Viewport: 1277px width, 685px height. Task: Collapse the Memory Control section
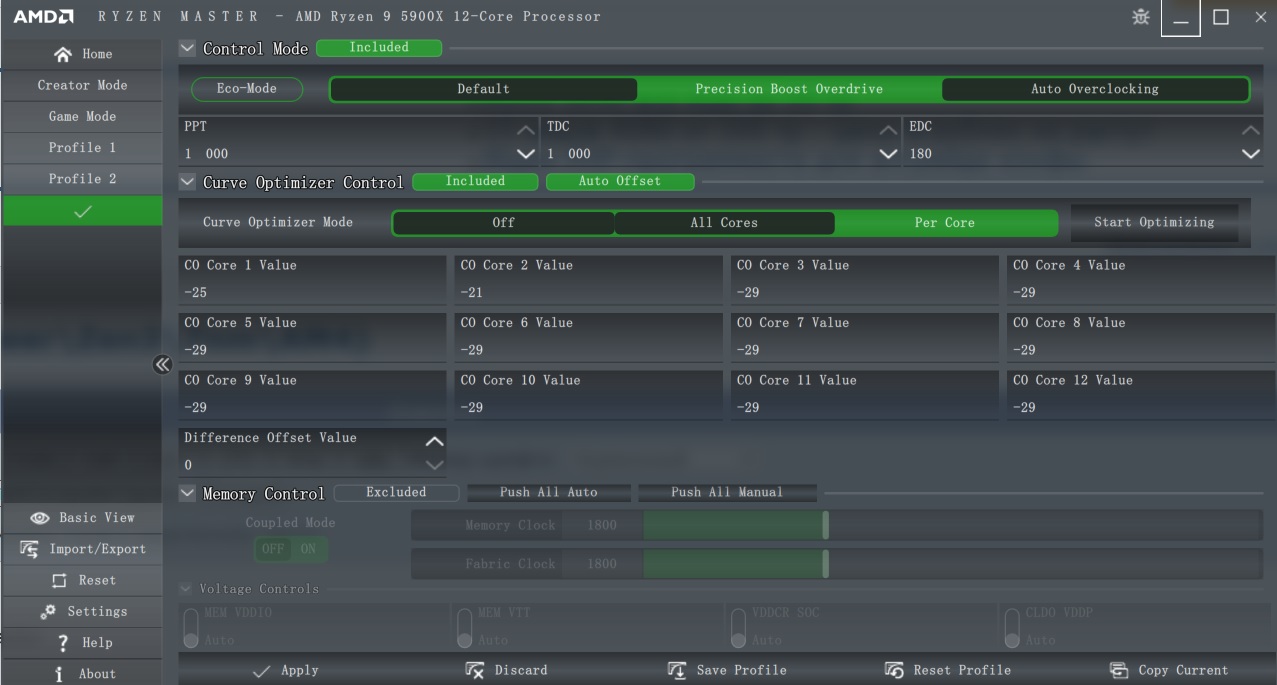coord(187,492)
